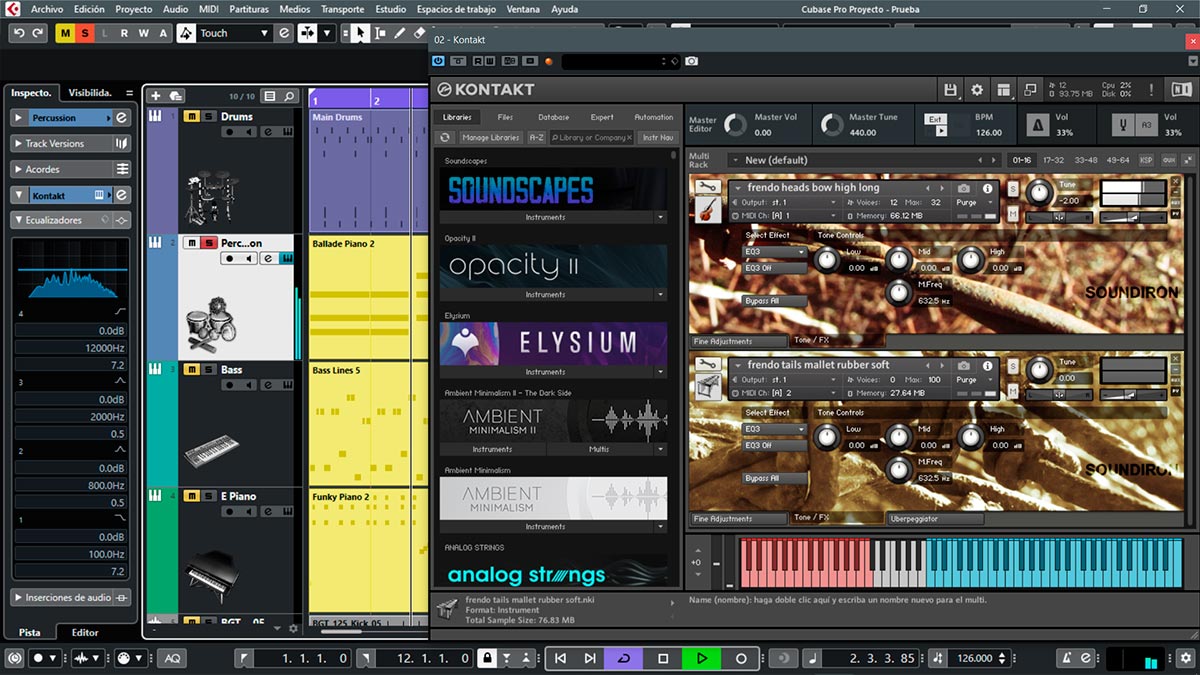The height and width of the screenshot is (675, 1200).
Task: Expand the Track Versions Inspector section
Action: click(x=19, y=143)
